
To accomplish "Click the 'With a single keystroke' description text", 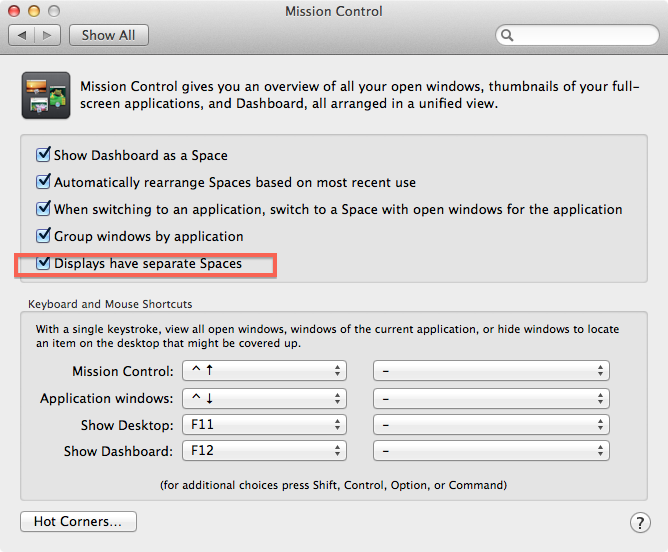I will [327, 336].
